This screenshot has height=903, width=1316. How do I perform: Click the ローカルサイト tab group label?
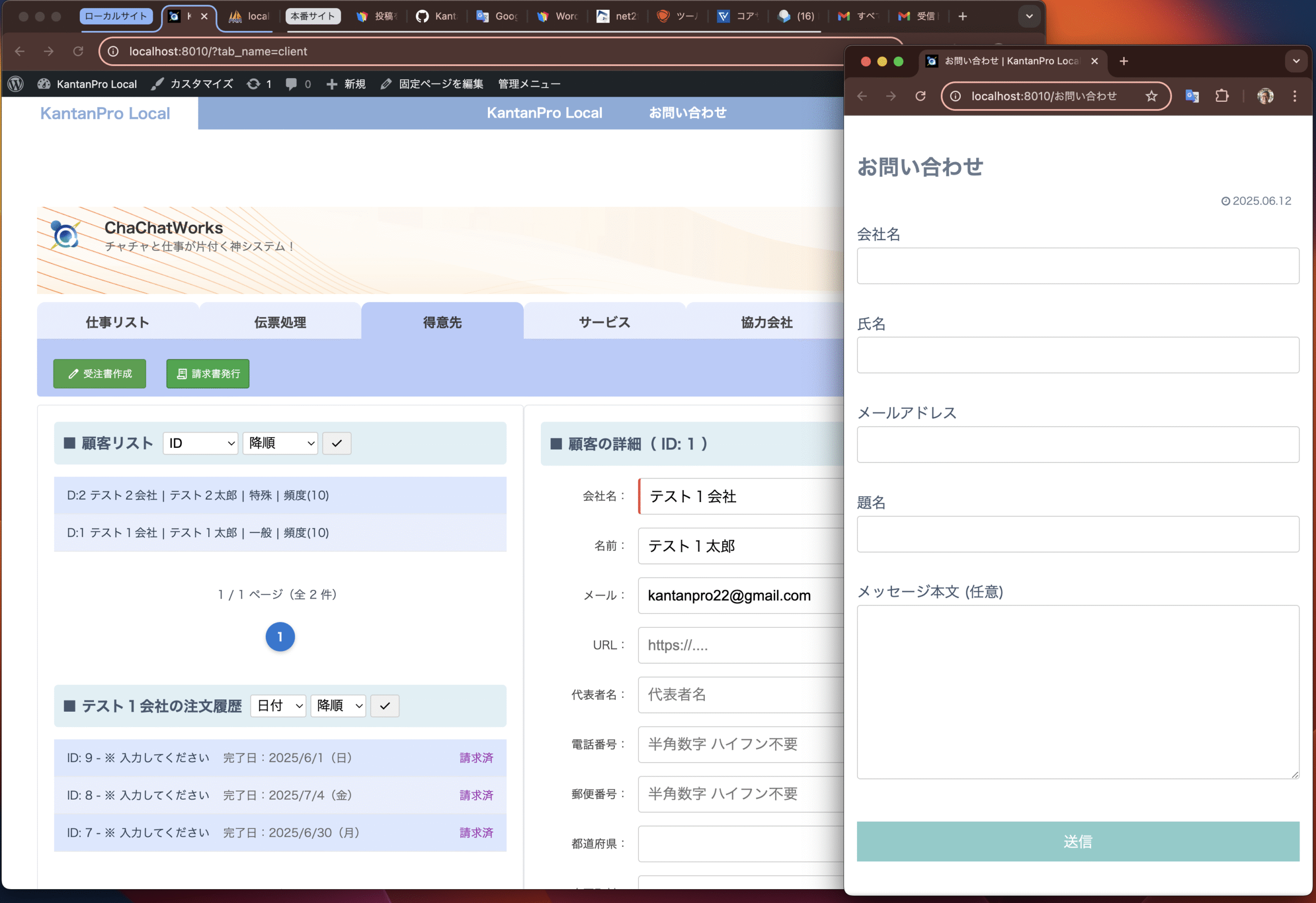point(116,16)
